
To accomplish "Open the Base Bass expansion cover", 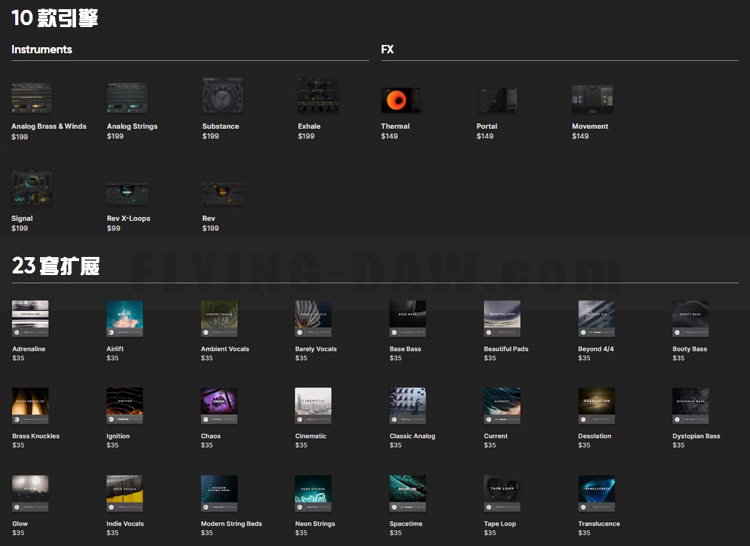I will click(x=408, y=318).
